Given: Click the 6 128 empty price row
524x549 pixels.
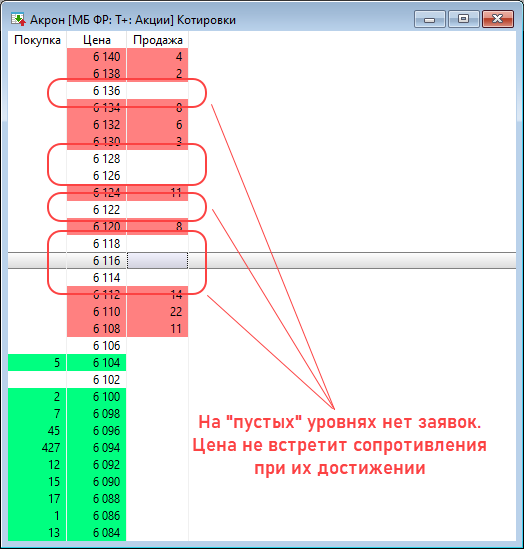Looking at the screenshot, I should 97,159.
